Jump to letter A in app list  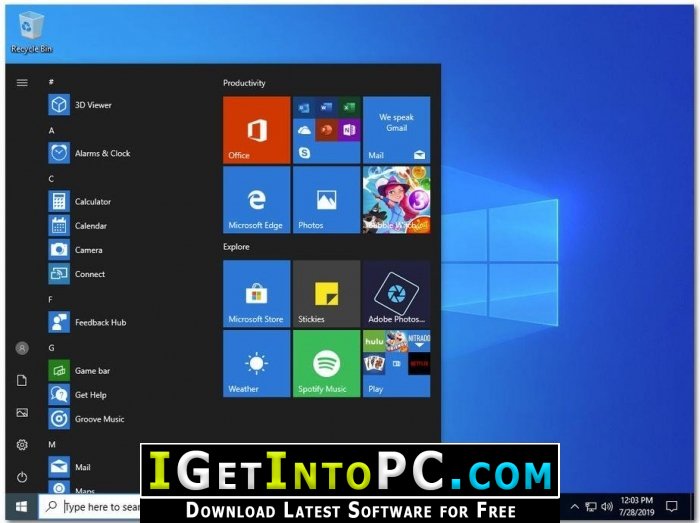pyautogui.click(x=51, y=130)
